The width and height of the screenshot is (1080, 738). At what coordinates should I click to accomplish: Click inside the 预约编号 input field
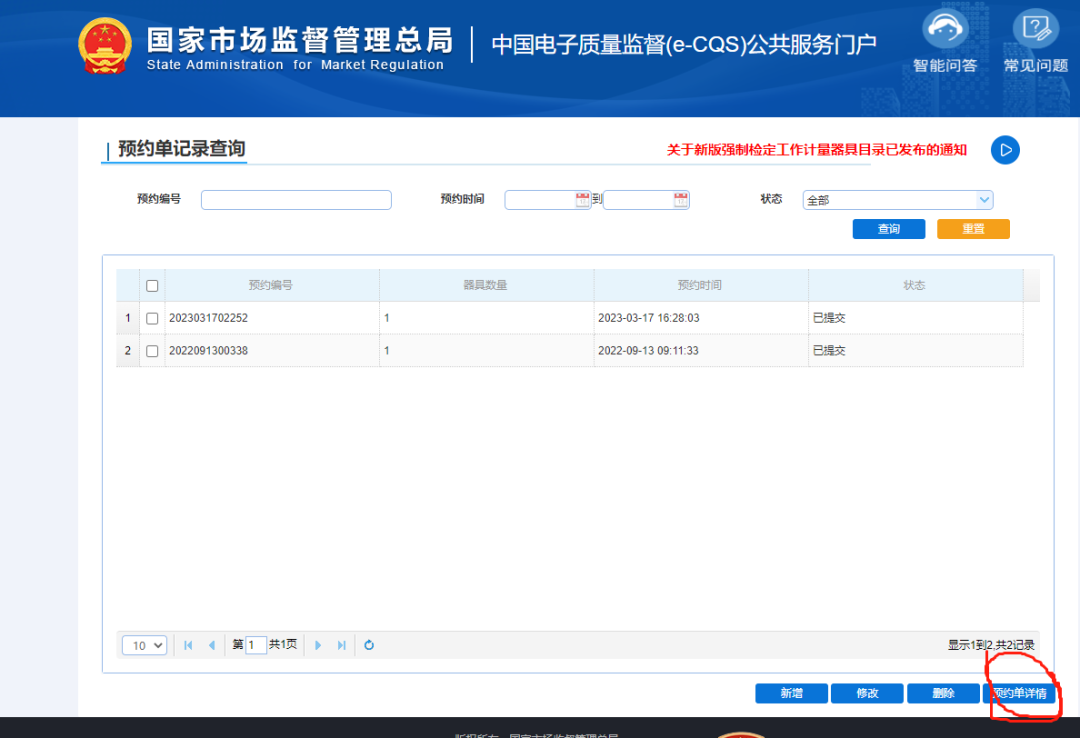[x=295, y=199]
